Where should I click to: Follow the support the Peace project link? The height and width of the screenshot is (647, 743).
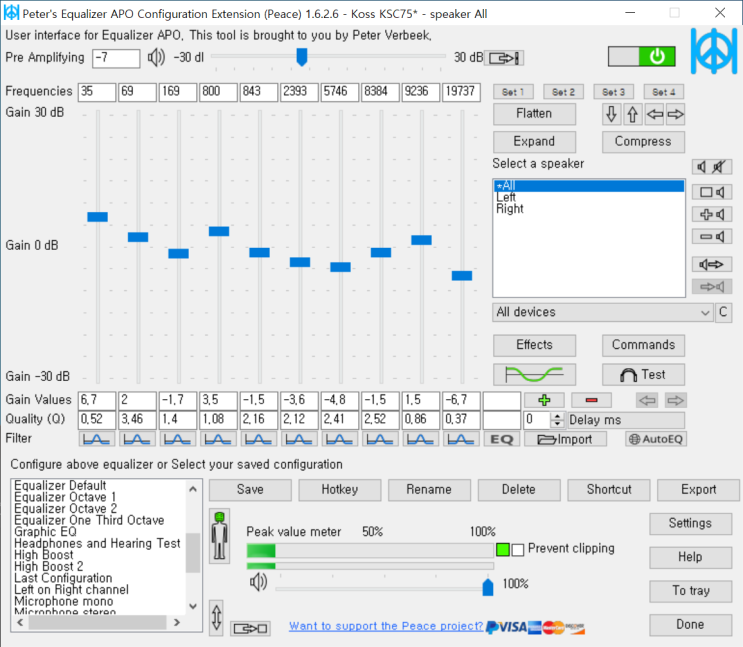click(386, 626)
